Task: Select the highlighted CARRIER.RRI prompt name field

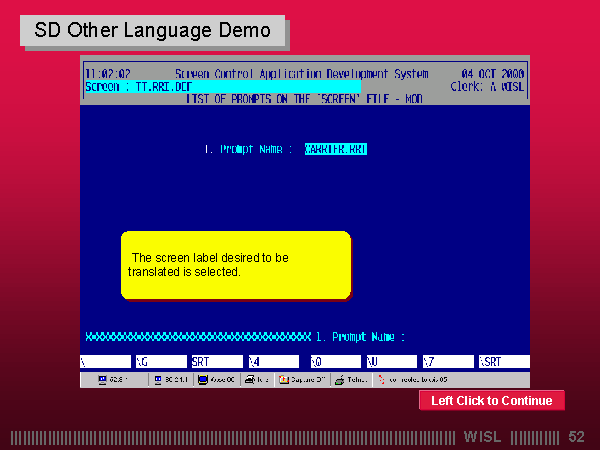Action: pyautogui.click(x=337, y=149)
